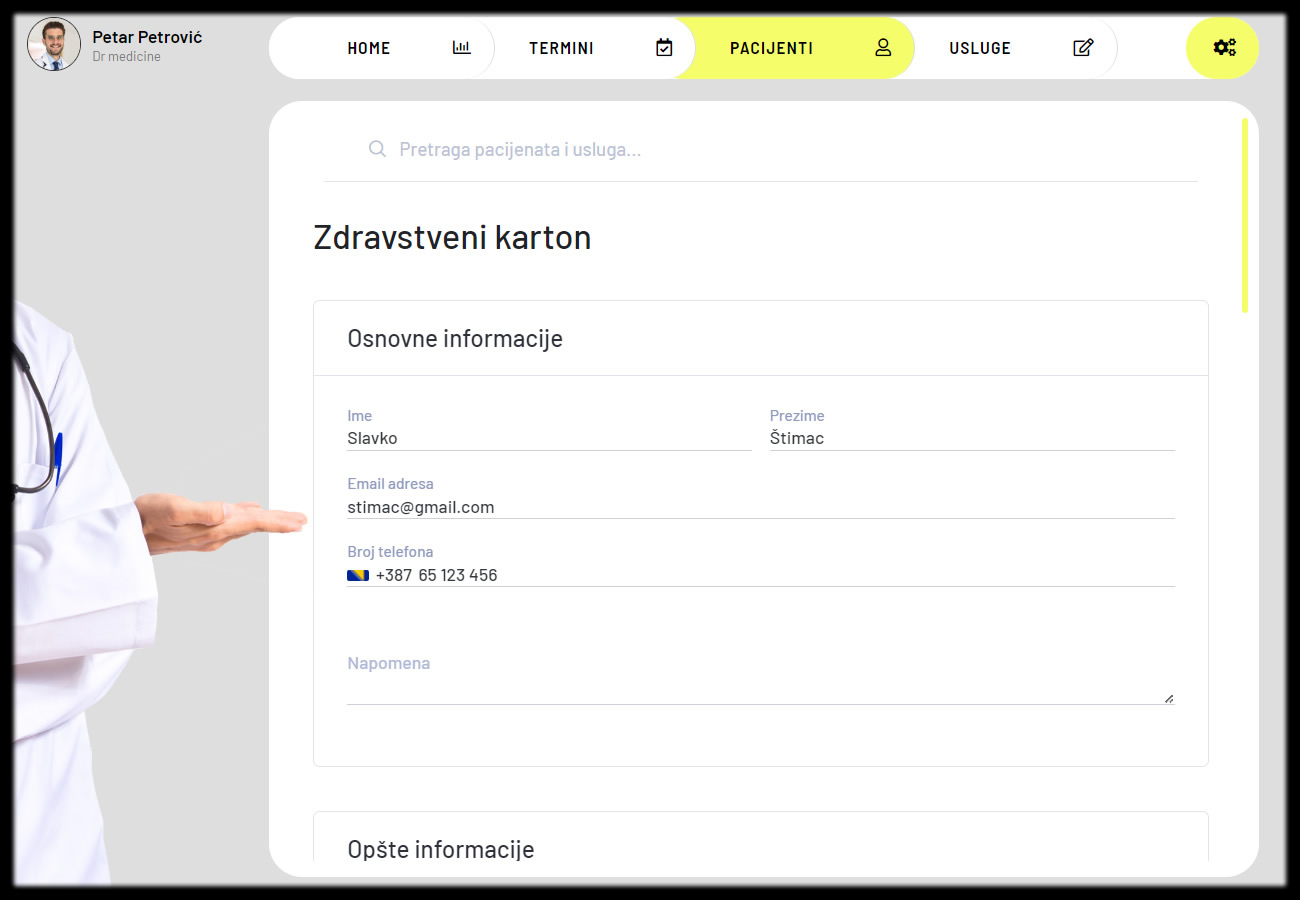Switch to the TERMINI tab
The height and width of the screenshot is (900, 1300).
(x=561, y=48)
